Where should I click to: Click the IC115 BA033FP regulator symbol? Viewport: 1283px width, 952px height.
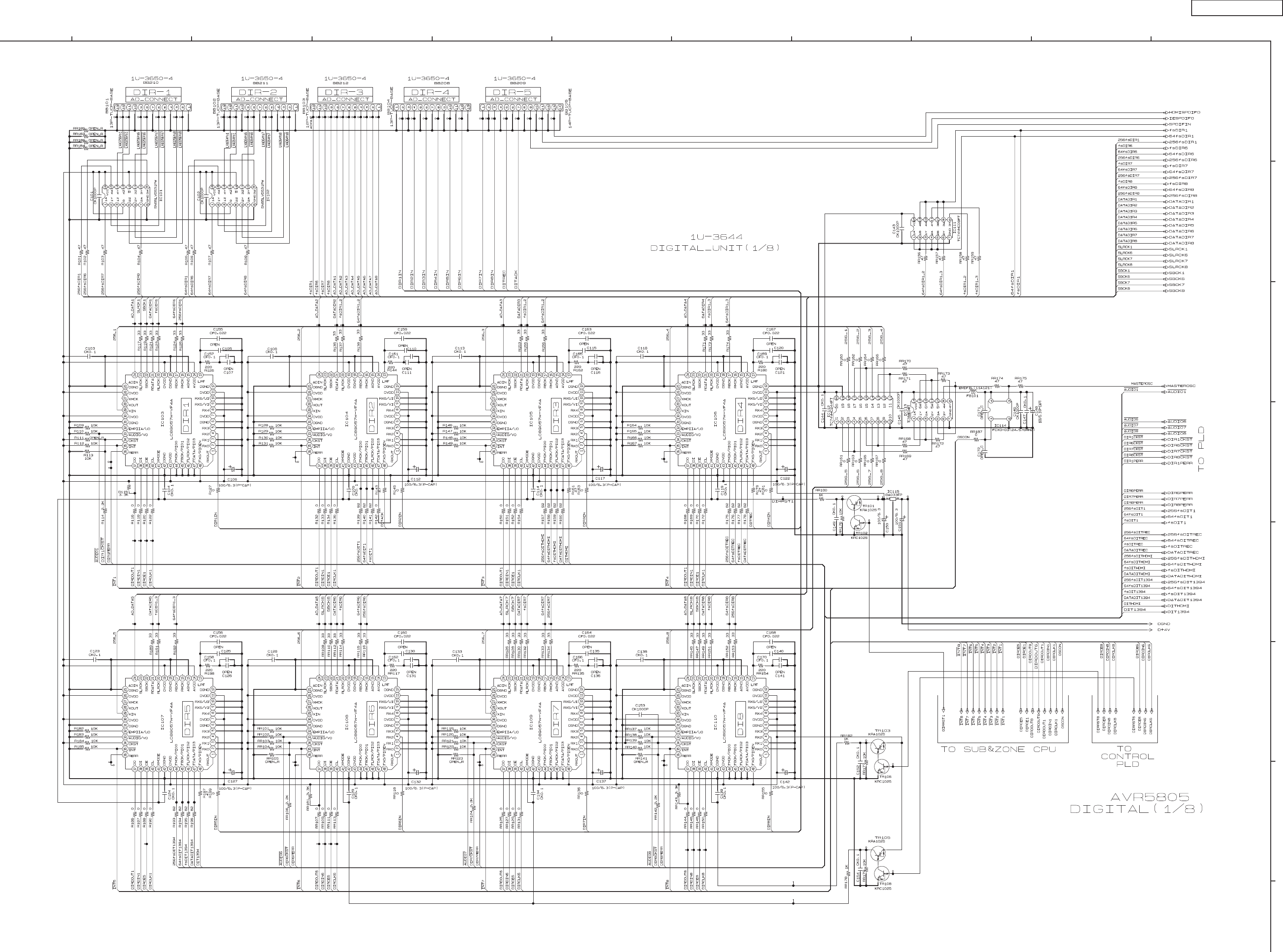[x=893, y=499]
